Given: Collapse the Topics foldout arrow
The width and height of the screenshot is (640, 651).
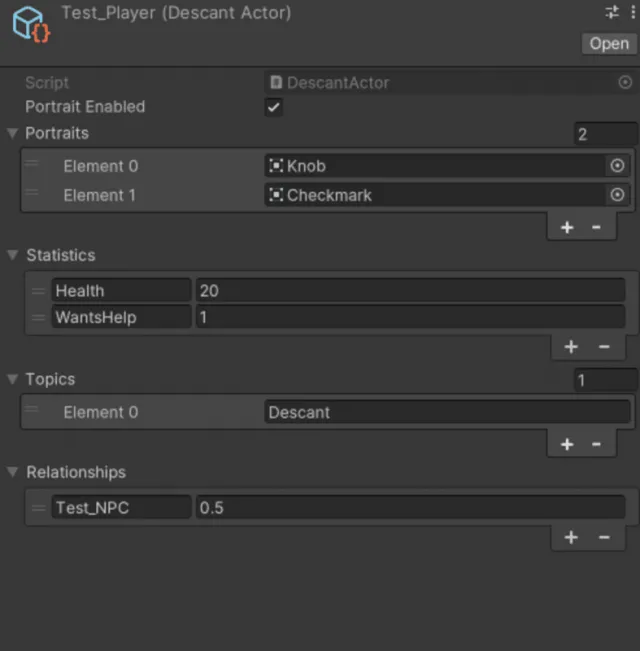Looking at the screenshot, I should [x=13, y=379].
